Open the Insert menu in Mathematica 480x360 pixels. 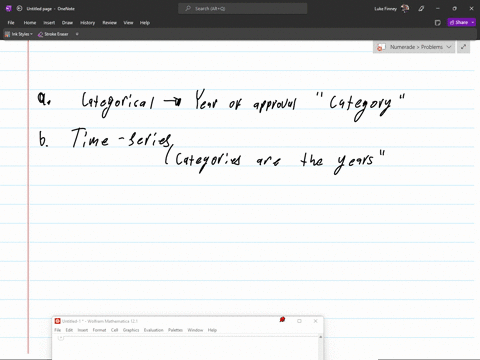[x=83, y=330]
